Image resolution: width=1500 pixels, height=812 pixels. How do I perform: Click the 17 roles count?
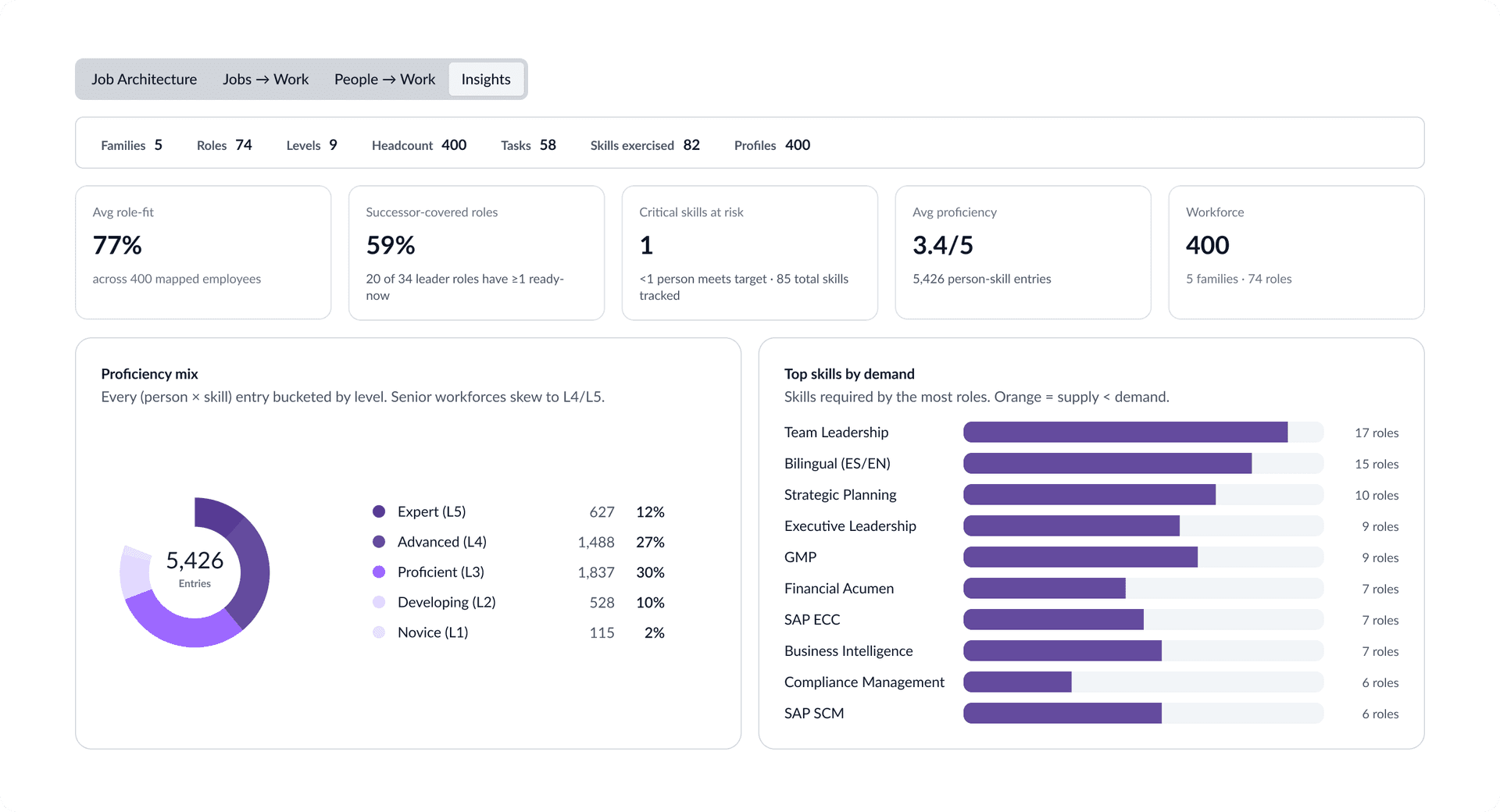(1377, 433)
